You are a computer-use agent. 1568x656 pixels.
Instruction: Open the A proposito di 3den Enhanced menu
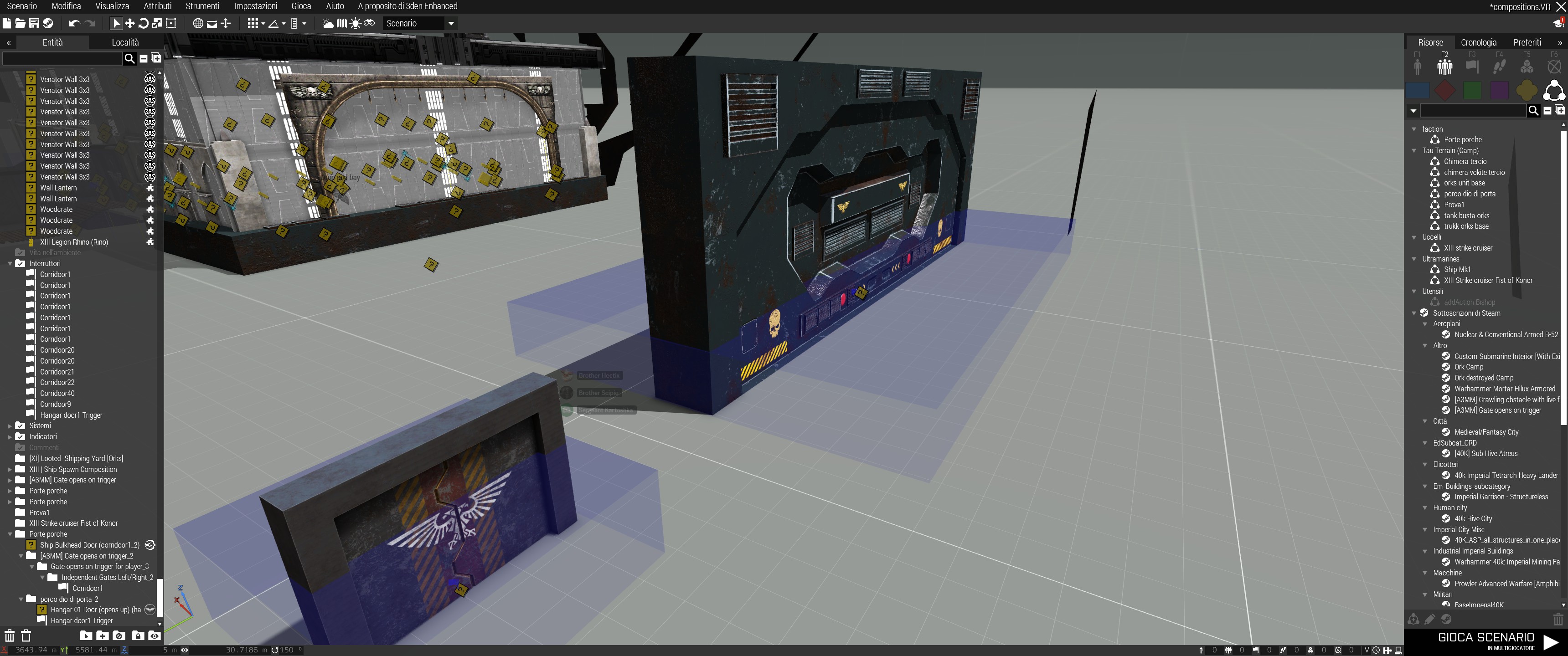(x=407, y=6)
